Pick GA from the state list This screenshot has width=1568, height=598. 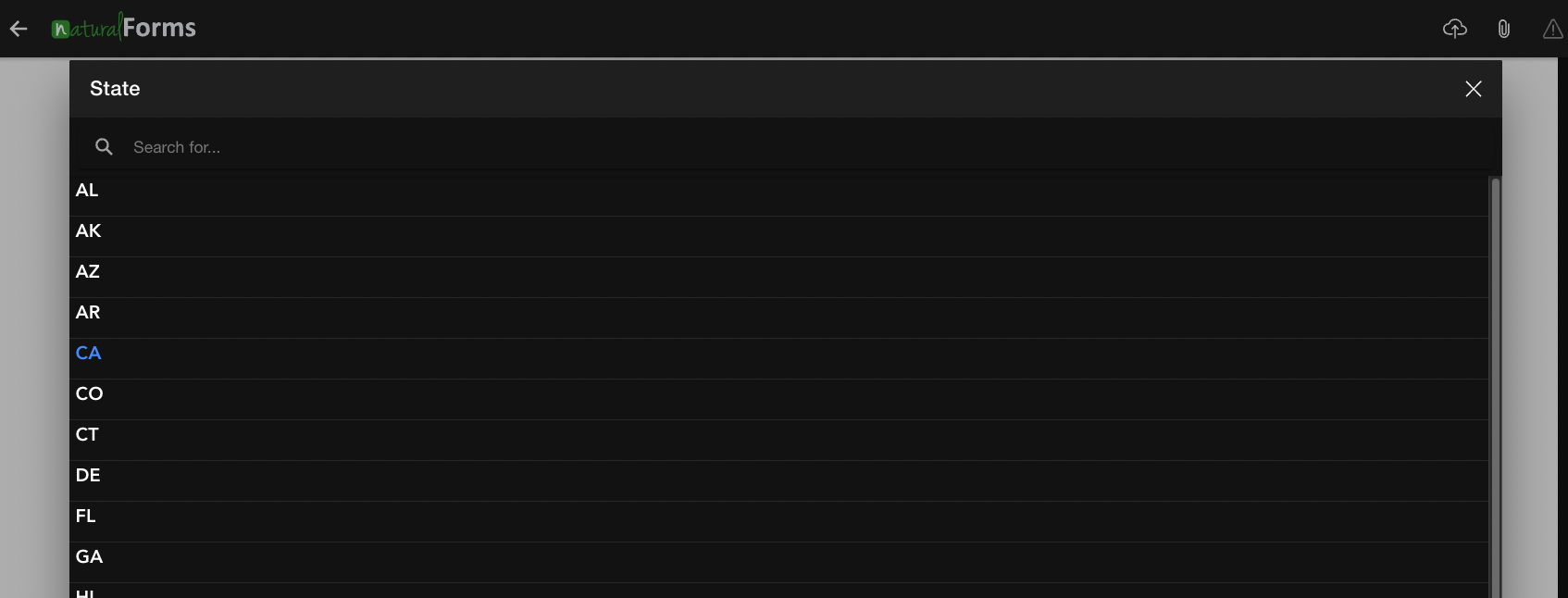click(778, 557)
